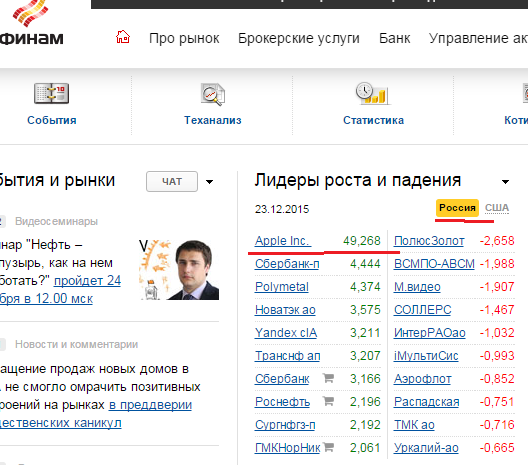Screen dimensions: 528x465
Task: Click the Лидеры роста и падения heading
Action: 358,180
